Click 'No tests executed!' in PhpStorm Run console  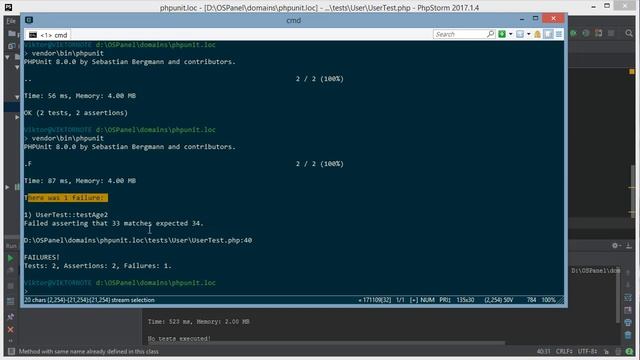click(179, 339)
